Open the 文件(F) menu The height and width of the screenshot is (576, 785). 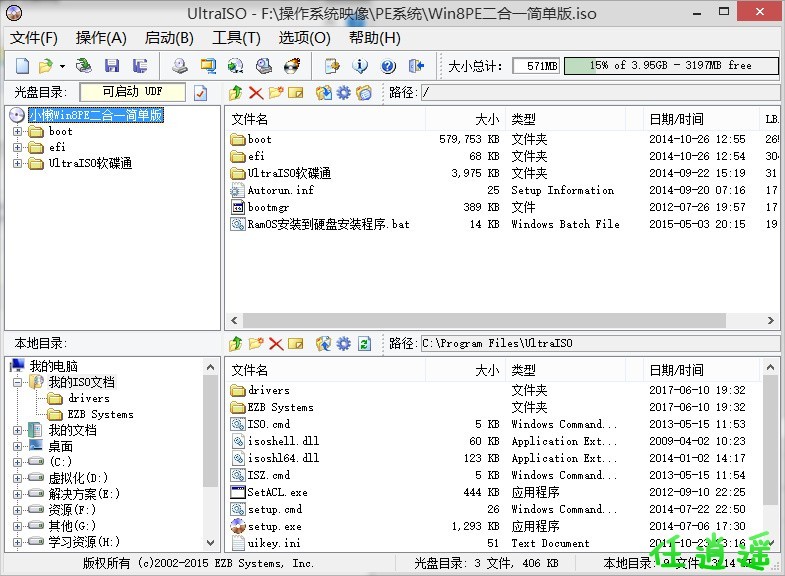point(34,38)
